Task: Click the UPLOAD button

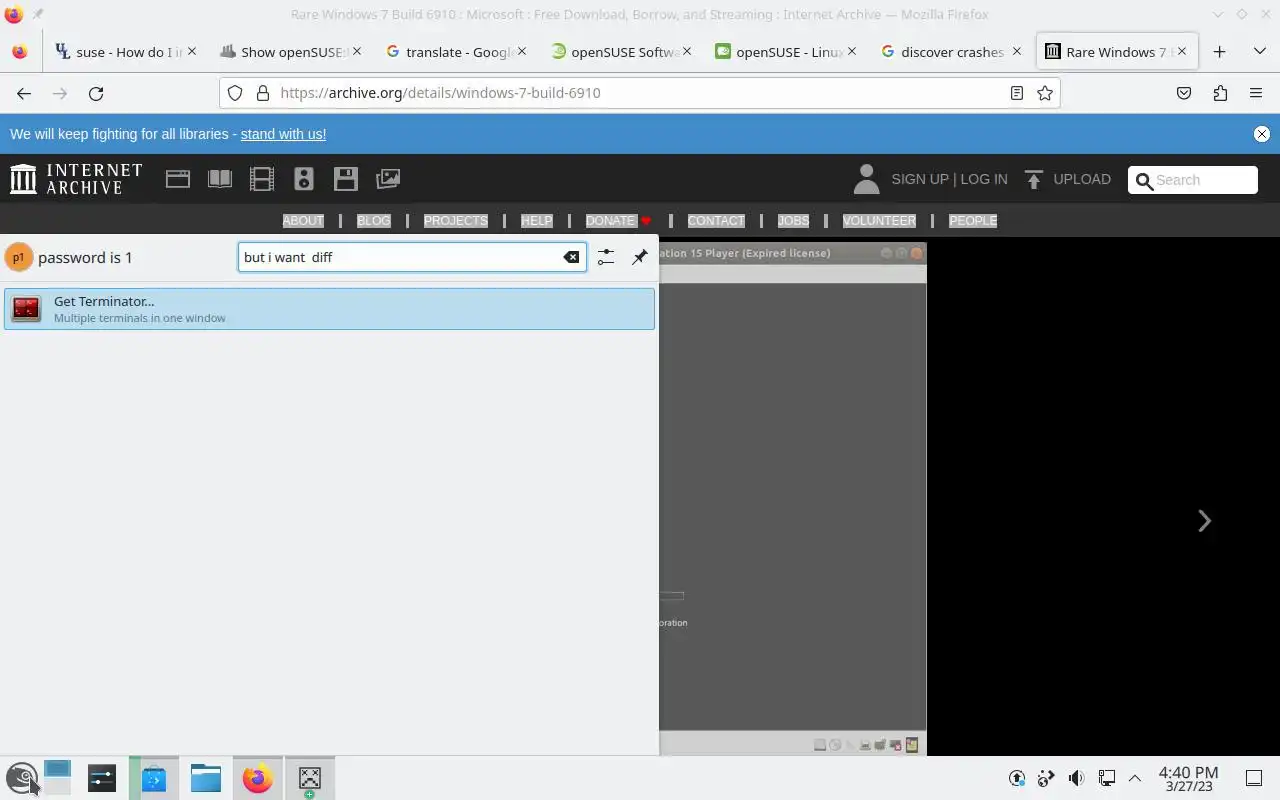Action: [1068, 179]
